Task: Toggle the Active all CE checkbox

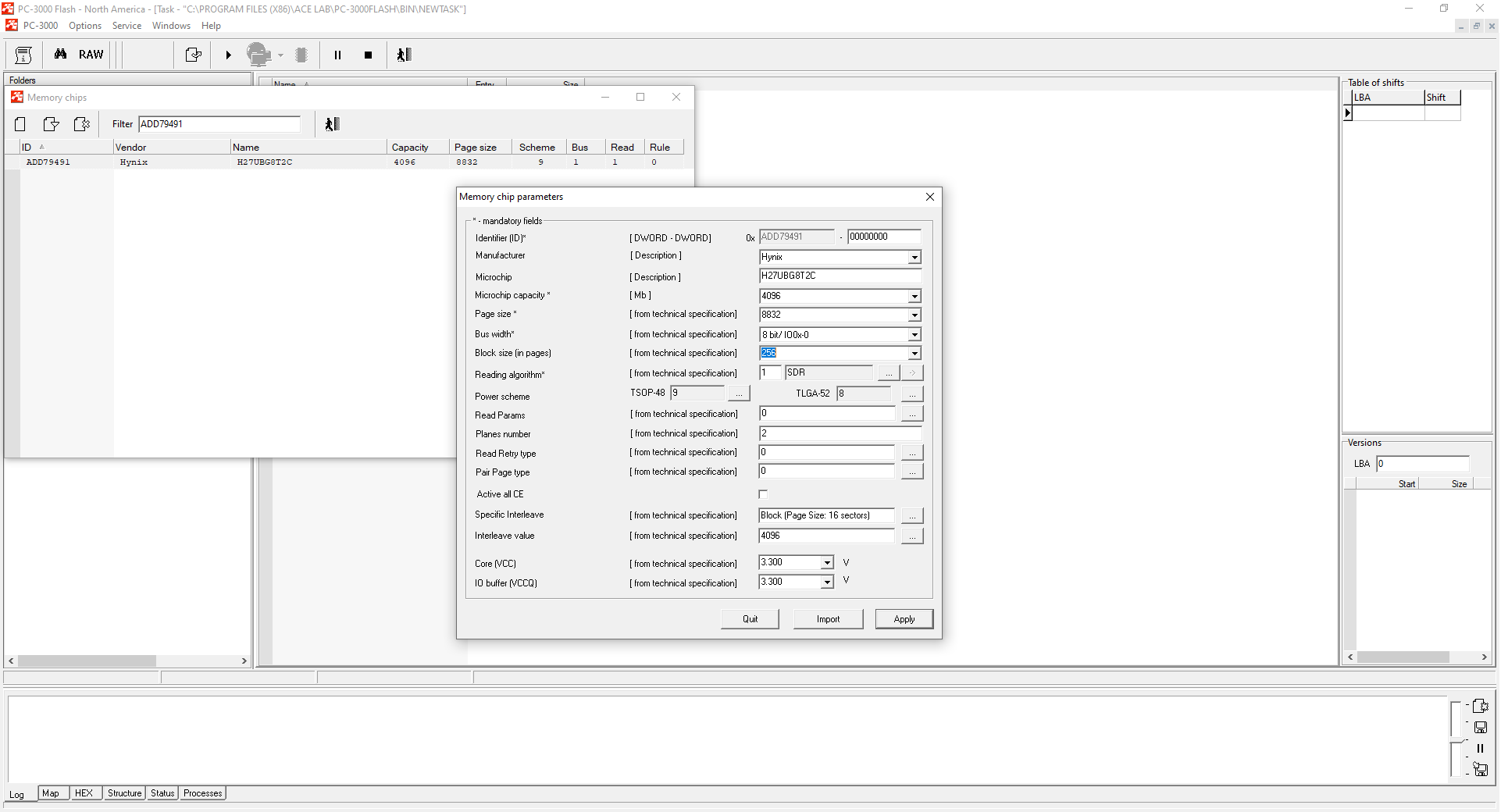Action: [x=763, y=494]
